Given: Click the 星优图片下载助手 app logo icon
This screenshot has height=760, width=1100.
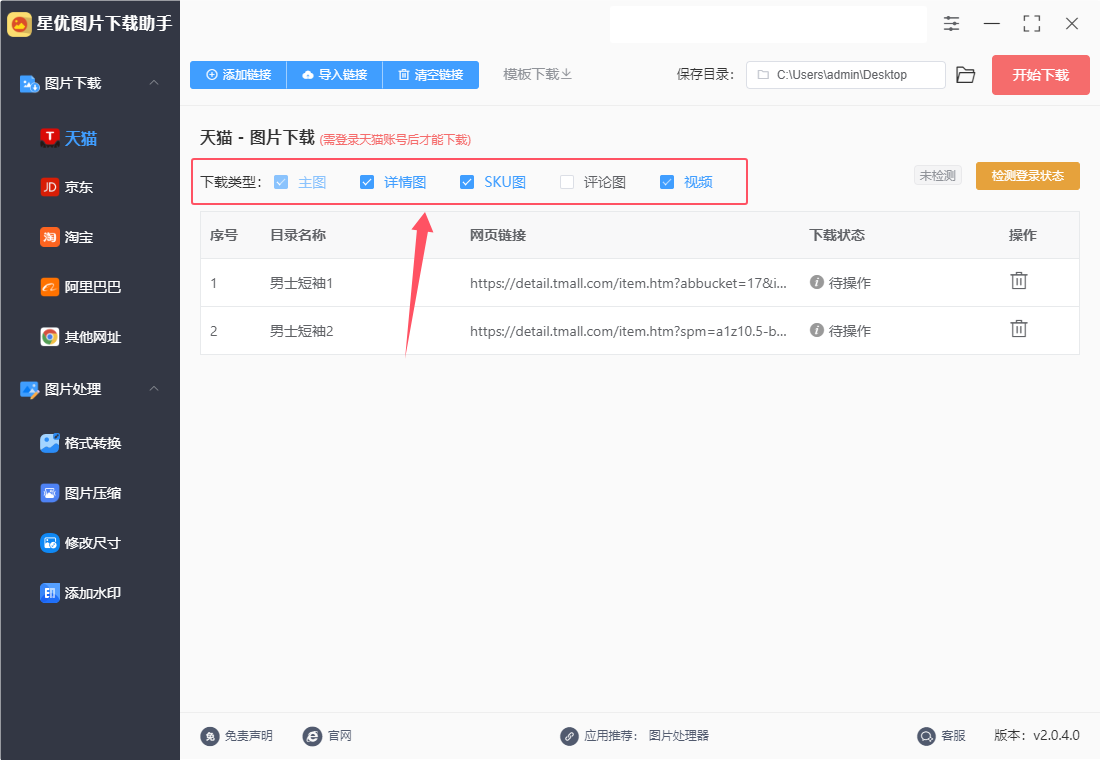Looking at the screenshot, I should coord(19,24).
